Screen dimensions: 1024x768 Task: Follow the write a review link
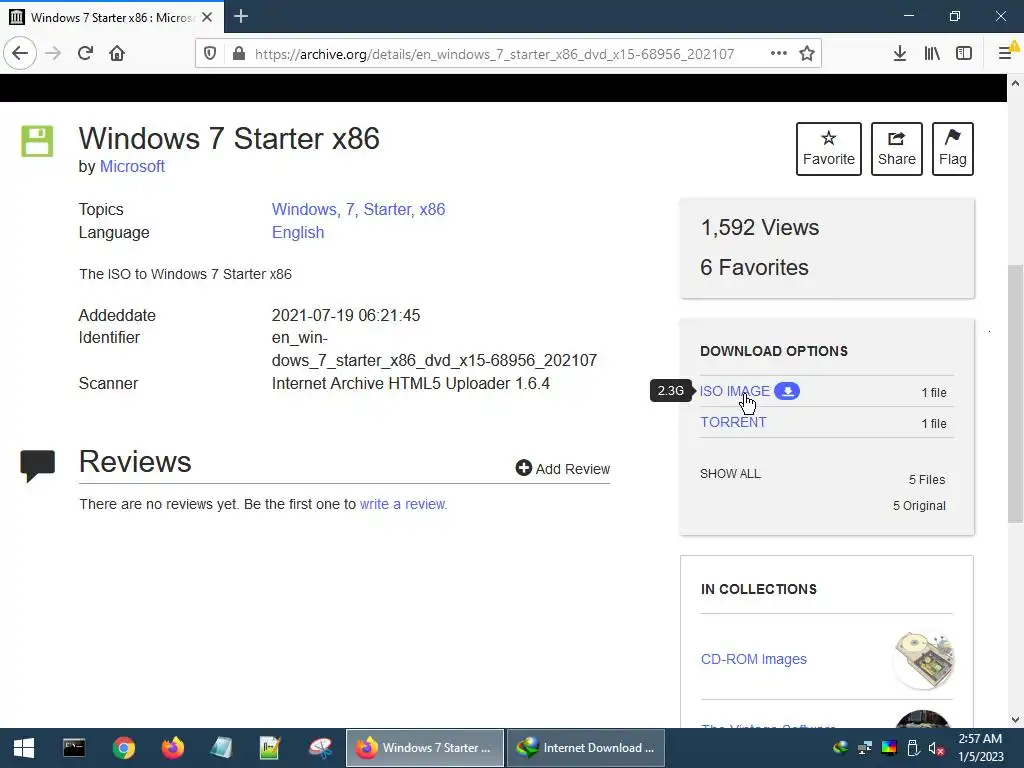point(402,504)
